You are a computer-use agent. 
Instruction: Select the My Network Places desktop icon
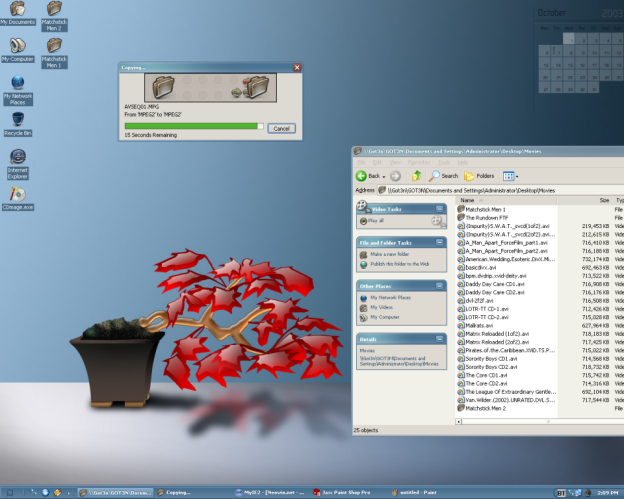[17, 86]
